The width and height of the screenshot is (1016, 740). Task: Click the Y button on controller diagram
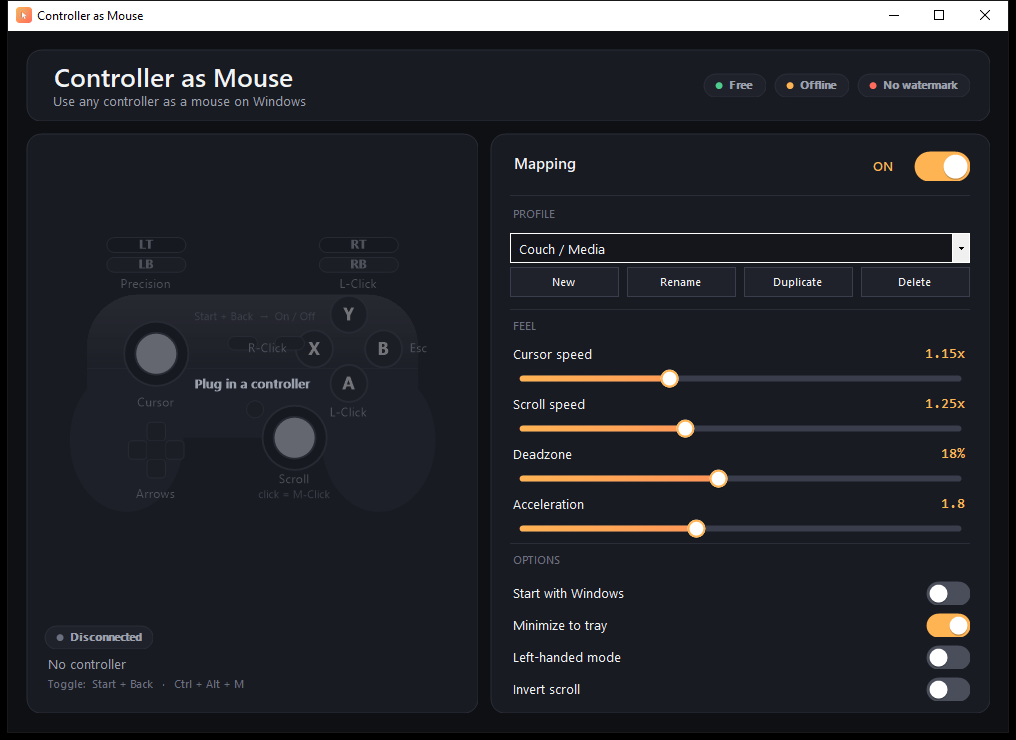[x=349, y=314]
